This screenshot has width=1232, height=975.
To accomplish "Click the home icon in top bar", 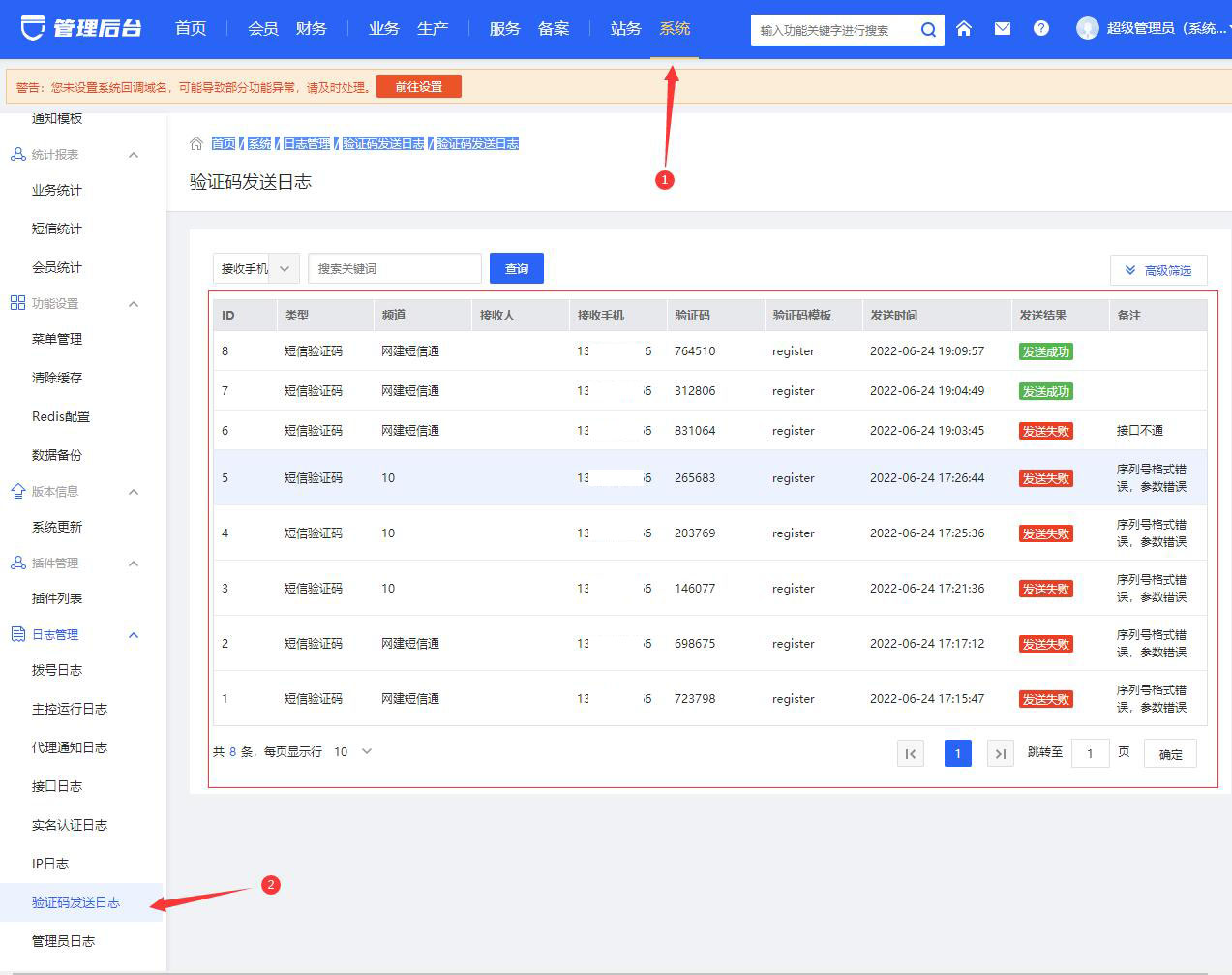I will [x=963, y=29].
